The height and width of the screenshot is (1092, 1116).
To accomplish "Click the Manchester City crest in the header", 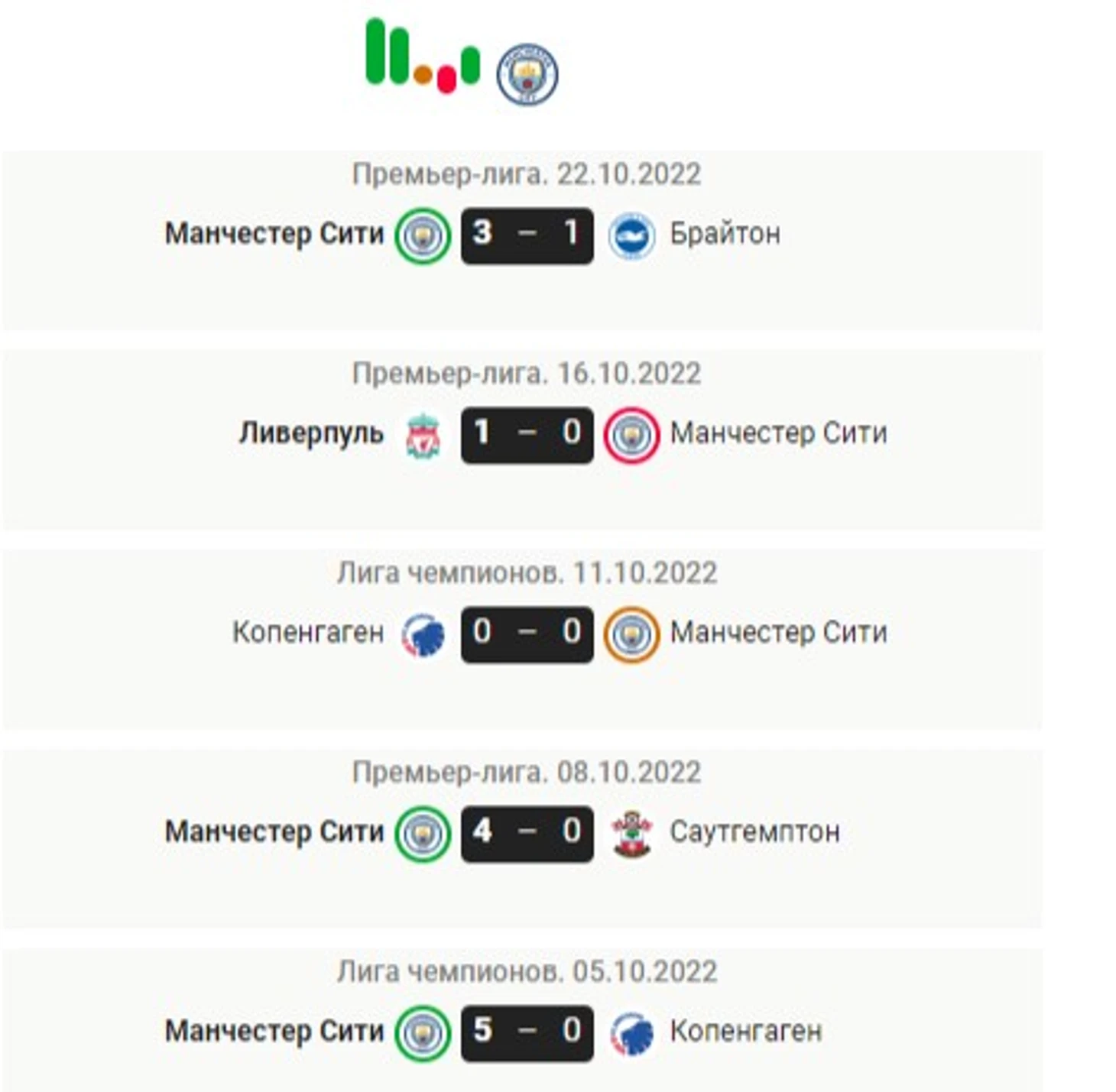I will (527, 74).
